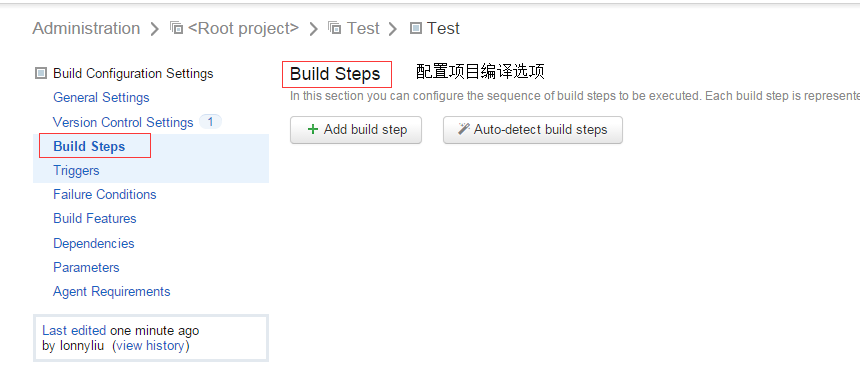Image resolution: width=860 pixels, height=370 pixels.
Task: Click the Test build configuration square icon
Action: (x=416, y=28)
